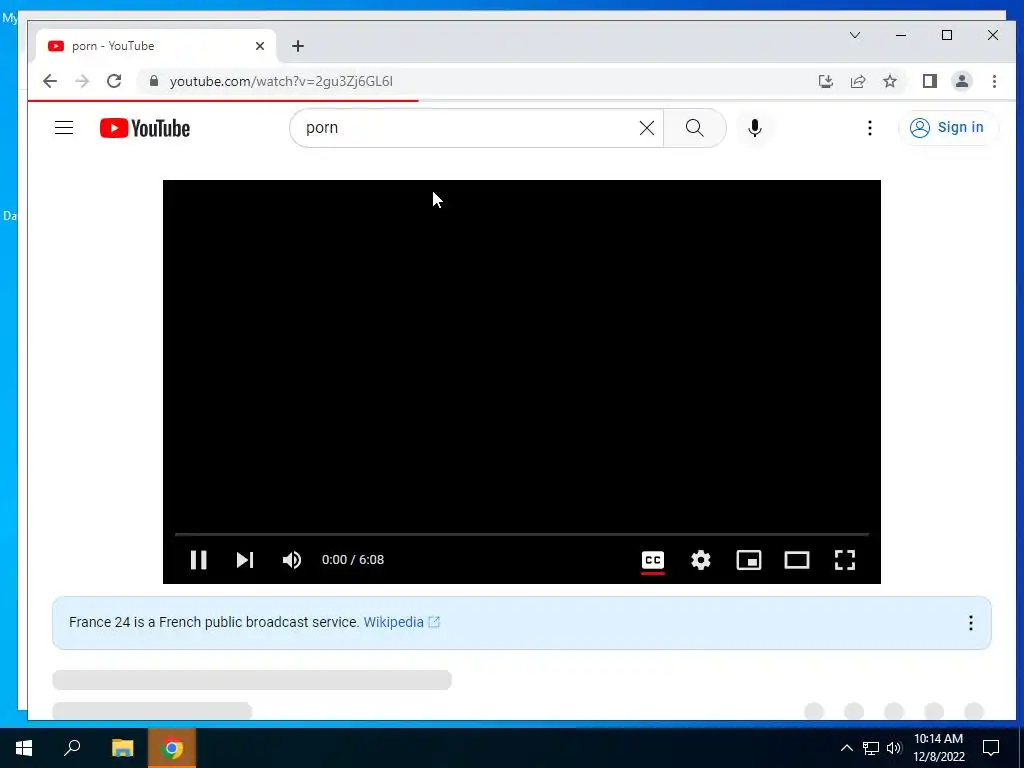Clear the search box text
The height and width of the screenshot is (768, 1024).
pos(647,128)
